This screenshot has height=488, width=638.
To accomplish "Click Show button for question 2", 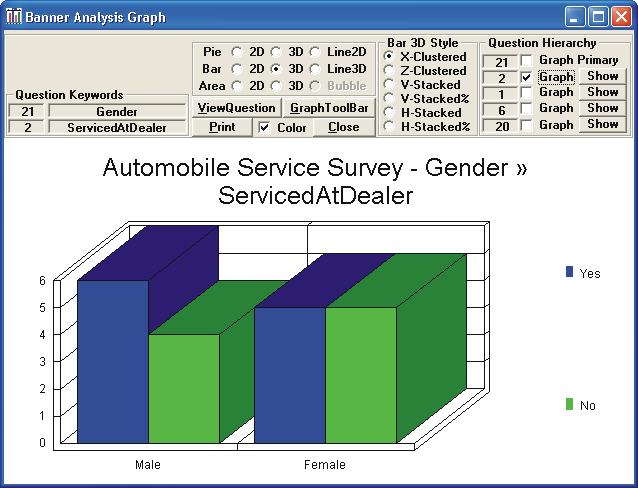I will [603, 76].
